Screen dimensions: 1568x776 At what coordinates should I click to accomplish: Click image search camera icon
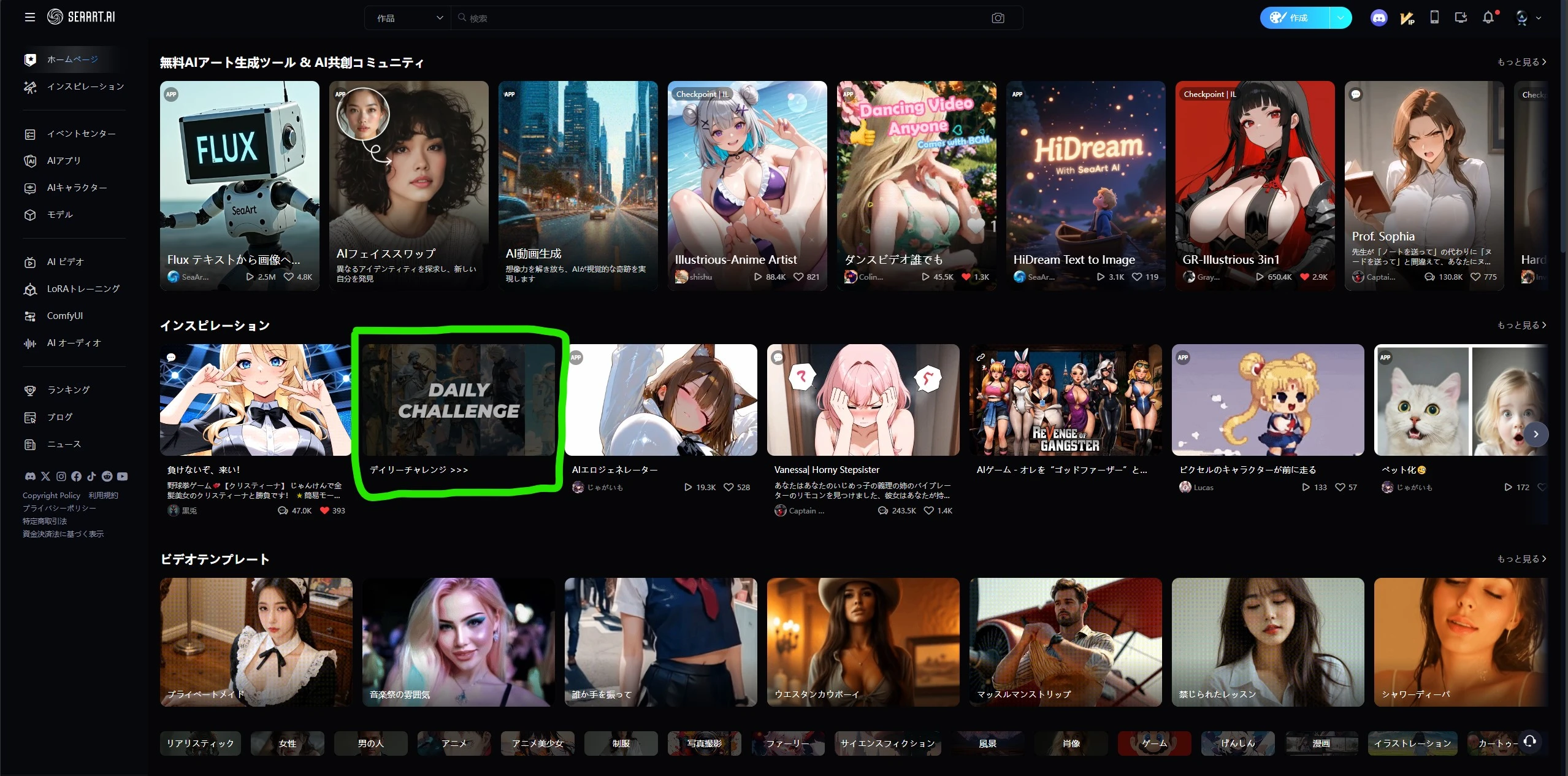pos(998,18)
